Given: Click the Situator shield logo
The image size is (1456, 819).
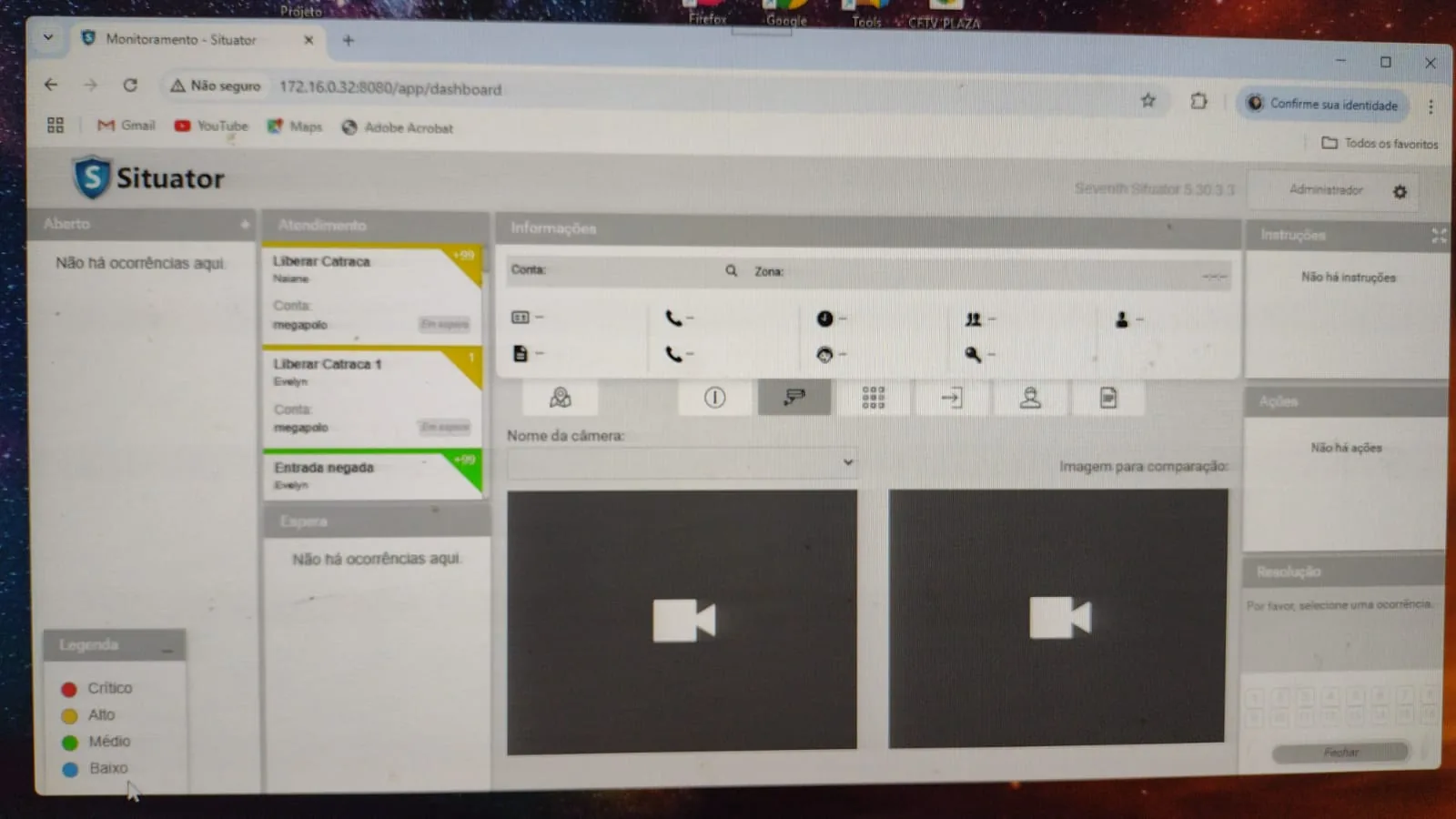Looking at the screenshot, I should pyautogui.click(x=92, y=177).
